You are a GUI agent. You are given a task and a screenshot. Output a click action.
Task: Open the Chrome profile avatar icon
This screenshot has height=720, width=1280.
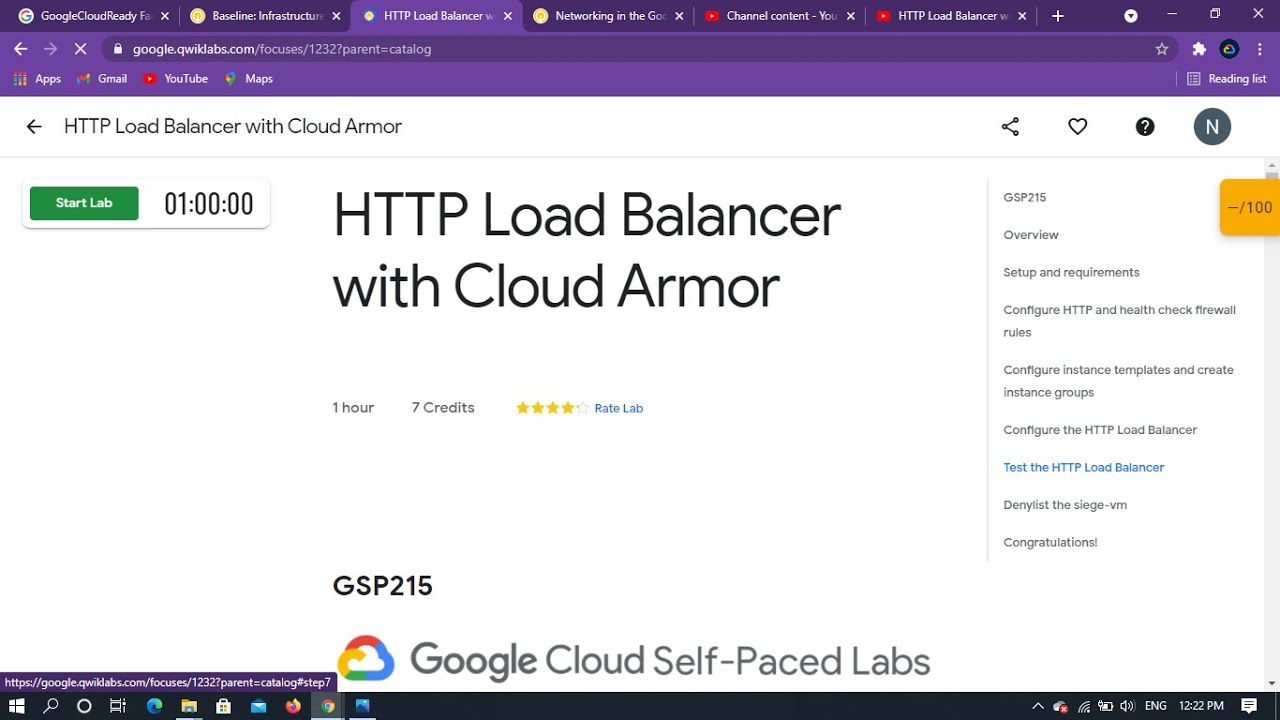pyautogui.click(x=1230, y=49)
